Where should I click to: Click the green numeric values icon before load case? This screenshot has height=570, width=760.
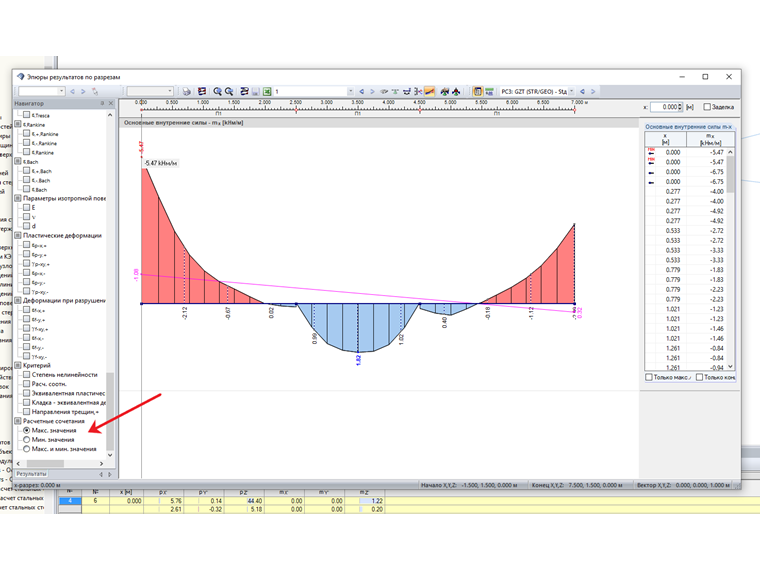coord(489,91)
